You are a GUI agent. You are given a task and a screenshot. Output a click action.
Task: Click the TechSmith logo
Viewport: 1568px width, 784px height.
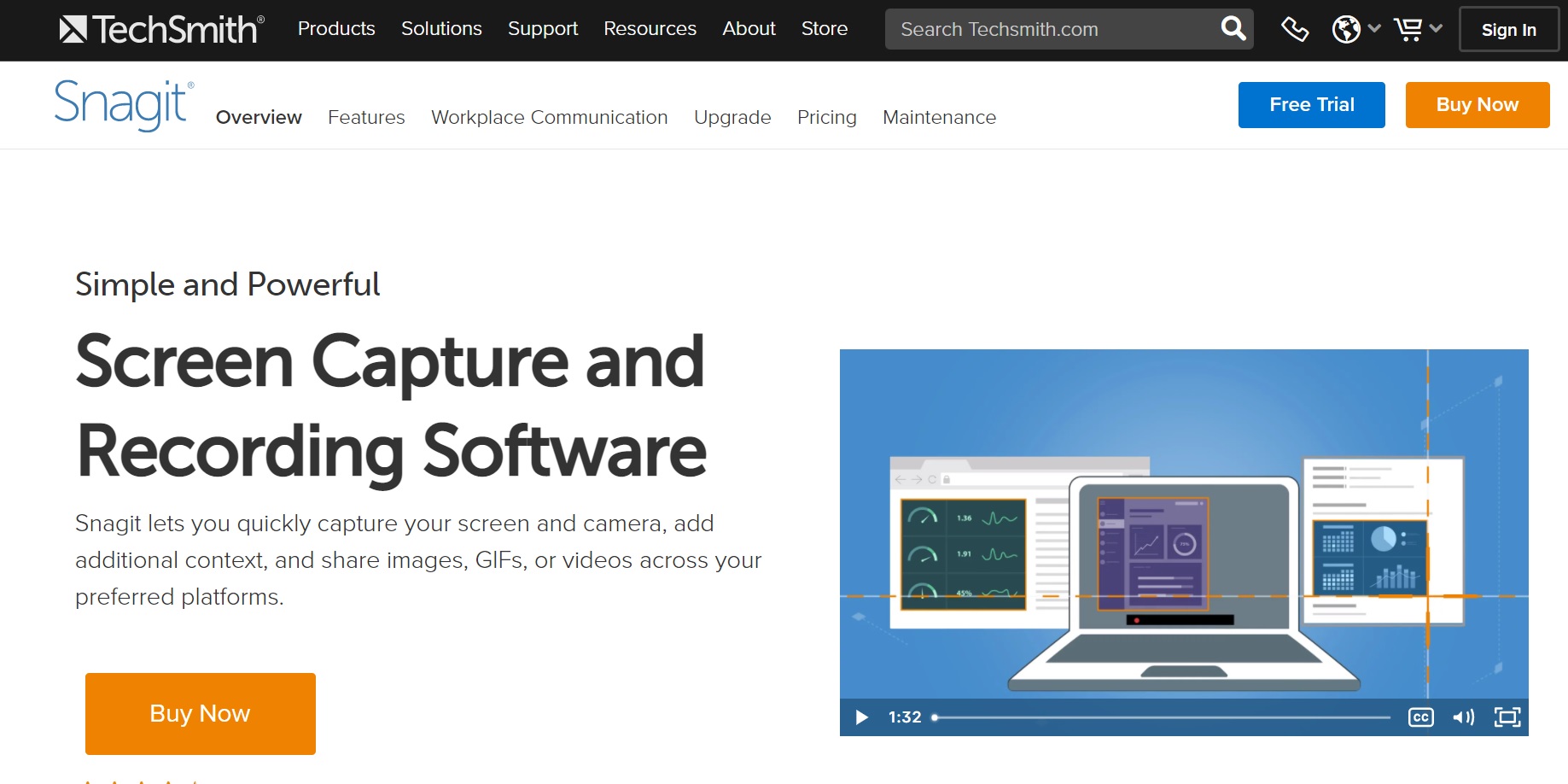[162, 30]
